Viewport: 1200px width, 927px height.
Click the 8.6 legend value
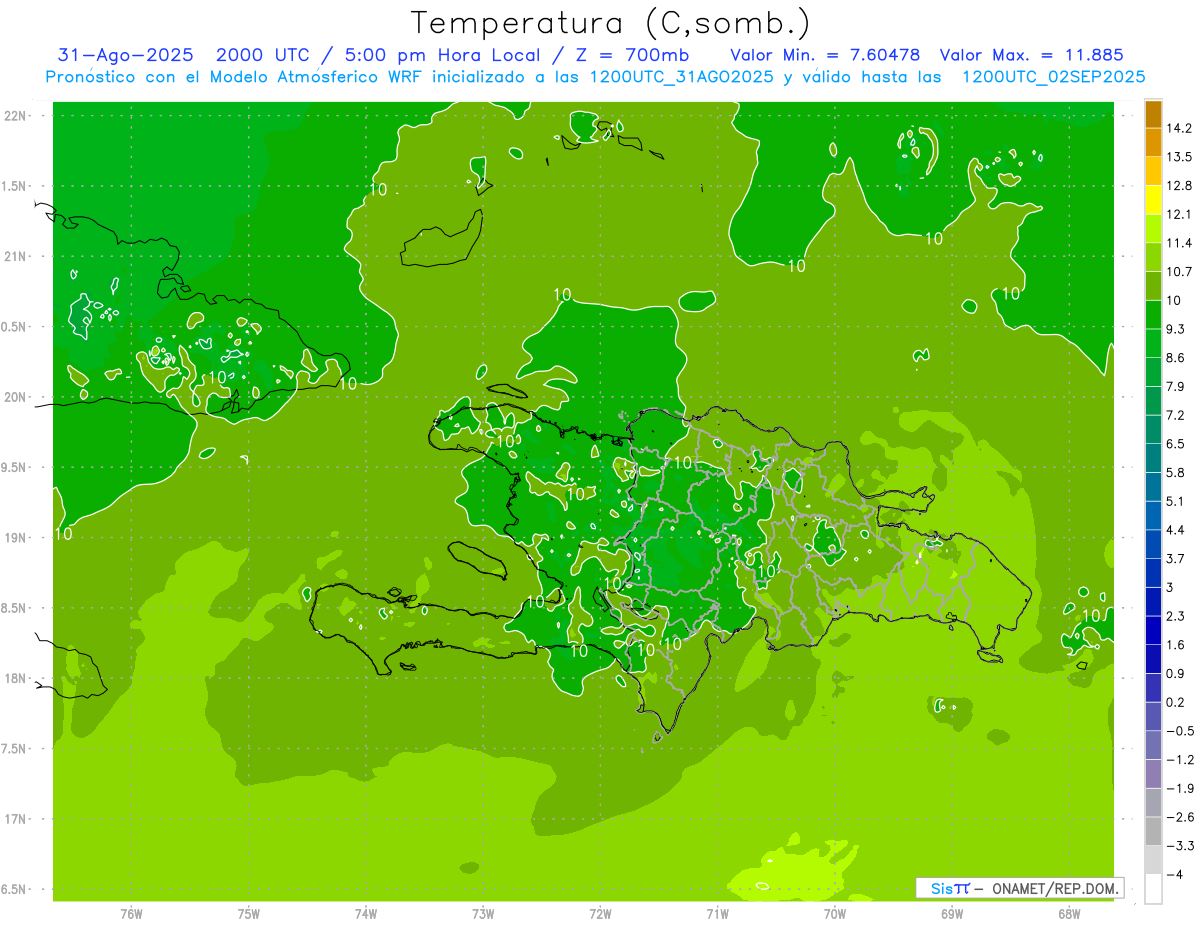pyautogui.click(x=1175, y=358)
